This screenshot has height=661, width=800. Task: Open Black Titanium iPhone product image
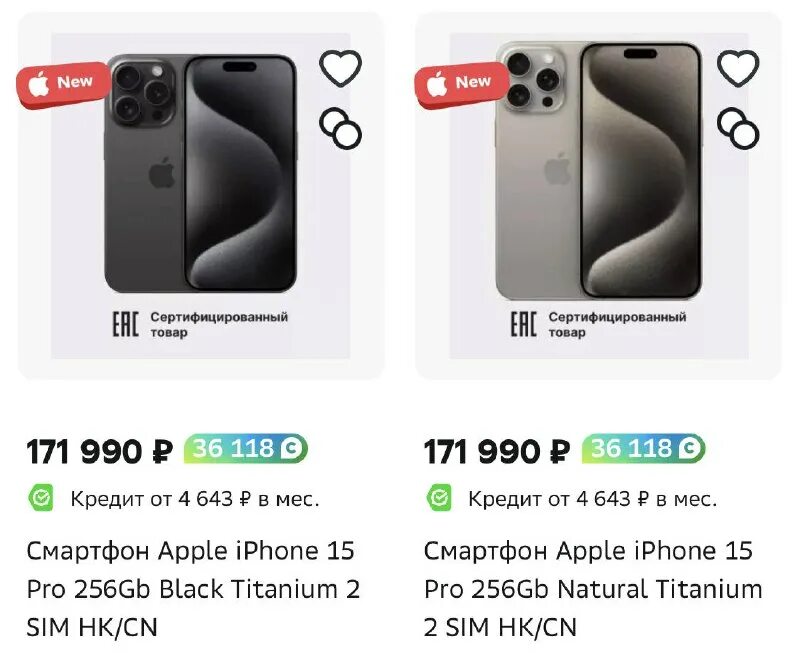click(200, 175)
